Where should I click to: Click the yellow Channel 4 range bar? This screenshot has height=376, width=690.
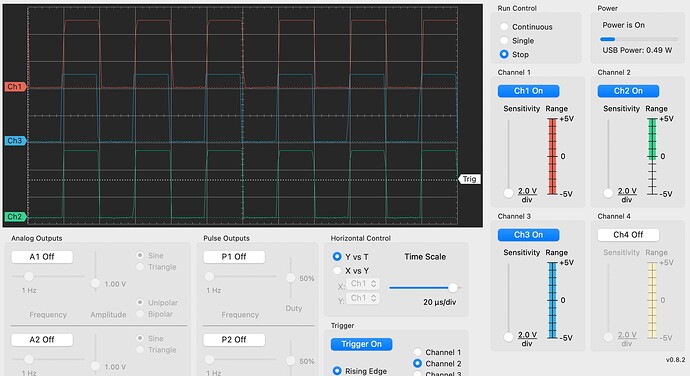pyautogui.click(x=652, y=300)
